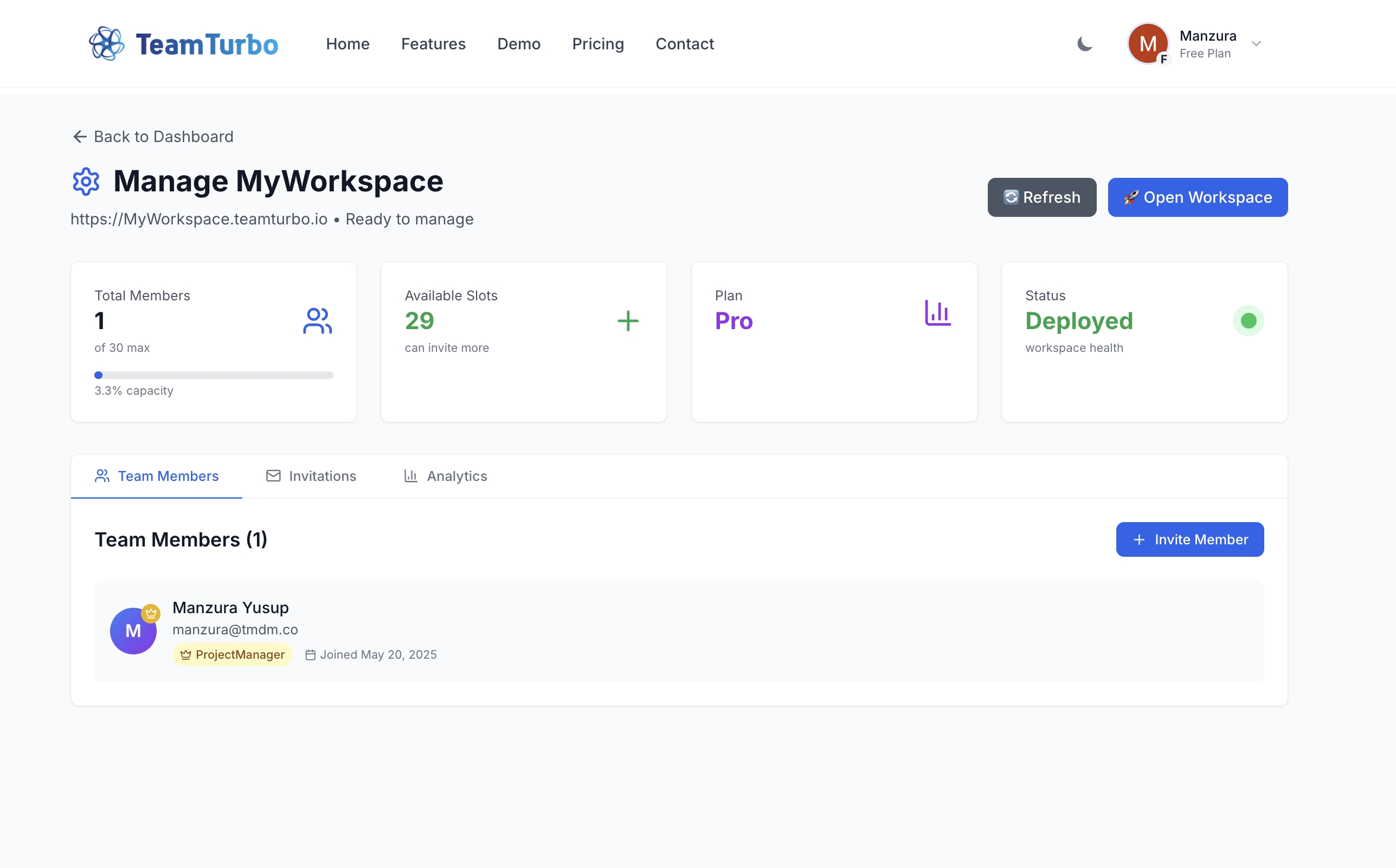This screenshot has height=868, width=1396.
Task: Expand the user account dropdown chevron
Action: click(1256, 43)
